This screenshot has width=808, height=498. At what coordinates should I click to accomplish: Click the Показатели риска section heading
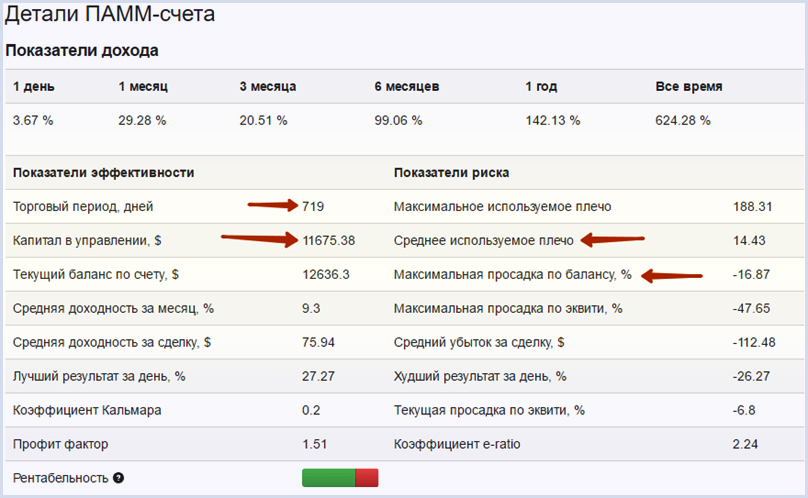pos(452,173)
